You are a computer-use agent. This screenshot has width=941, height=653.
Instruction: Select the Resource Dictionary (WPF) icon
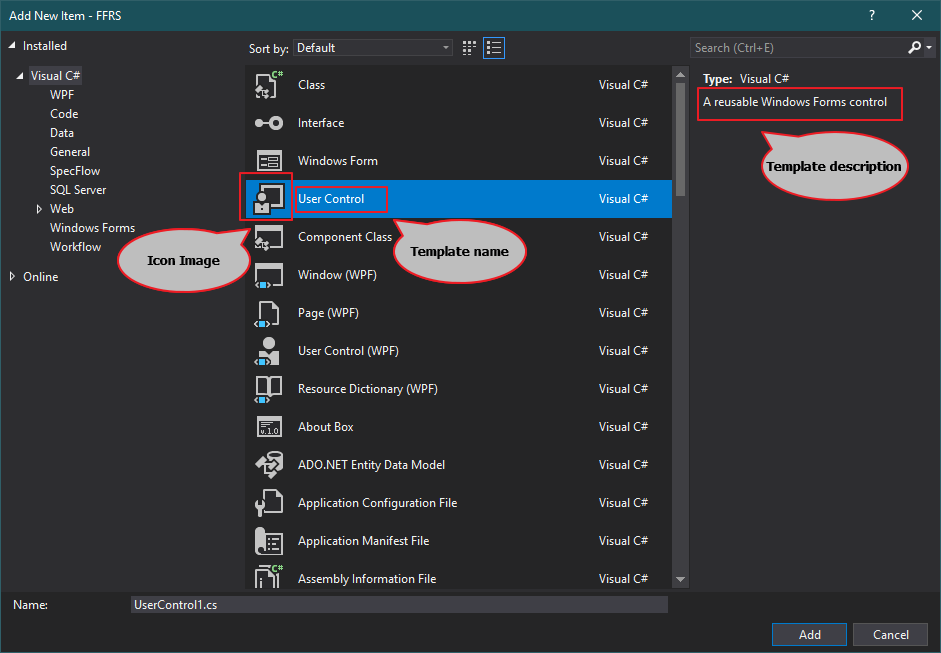click(x=267, y=388)
